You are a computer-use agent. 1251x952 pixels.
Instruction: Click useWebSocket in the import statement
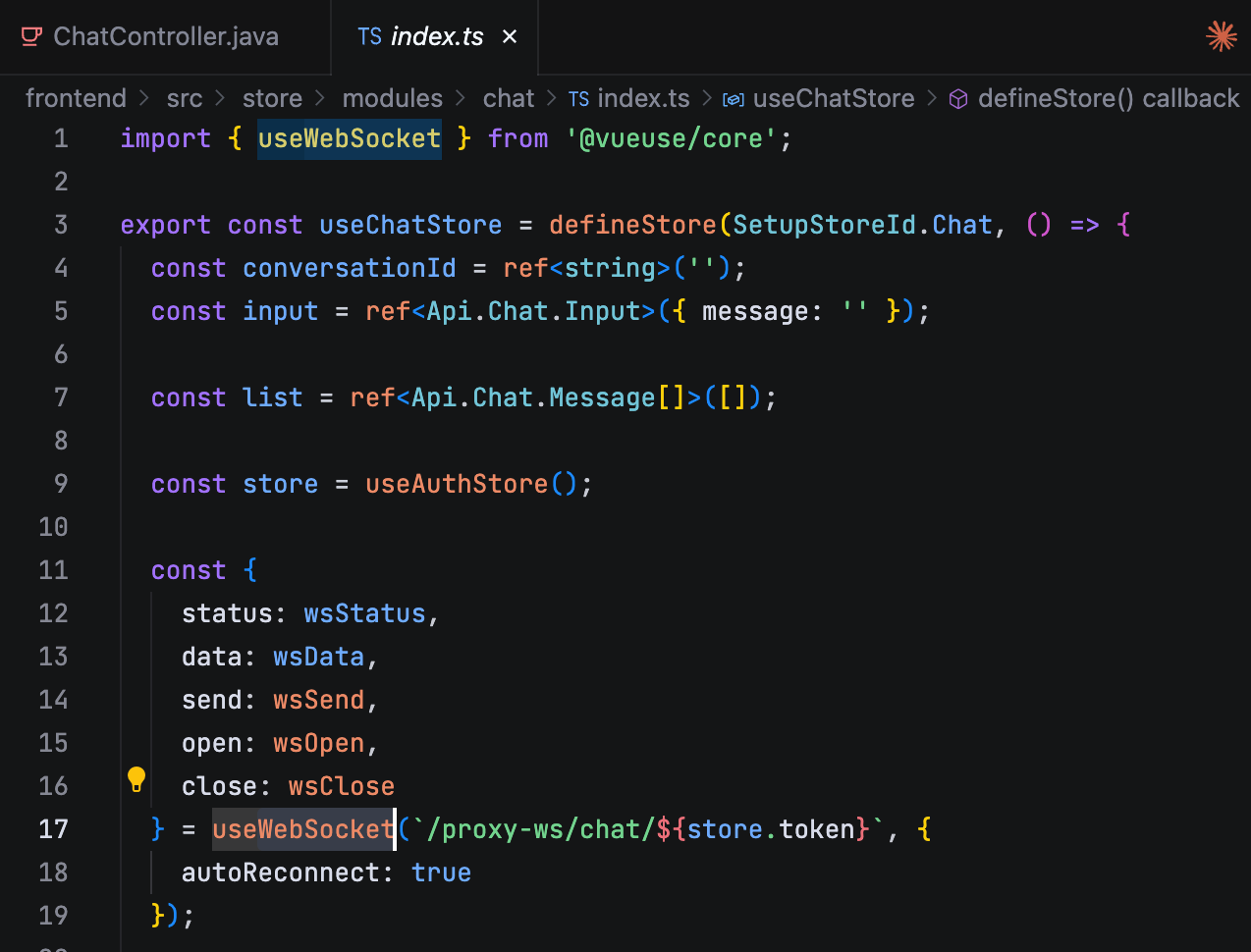(349, 138)
